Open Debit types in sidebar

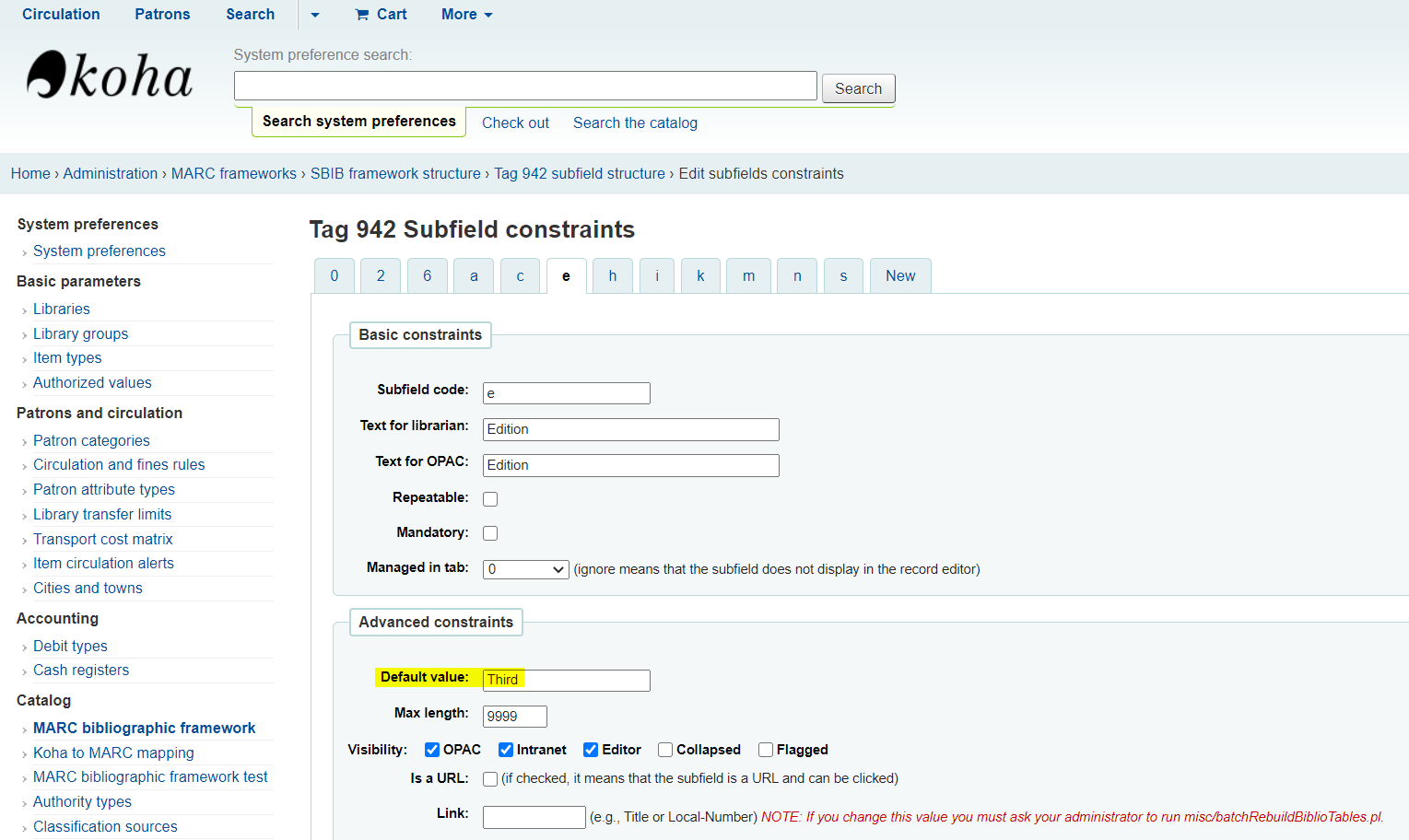pyautogui.click(x=70, y=646)
